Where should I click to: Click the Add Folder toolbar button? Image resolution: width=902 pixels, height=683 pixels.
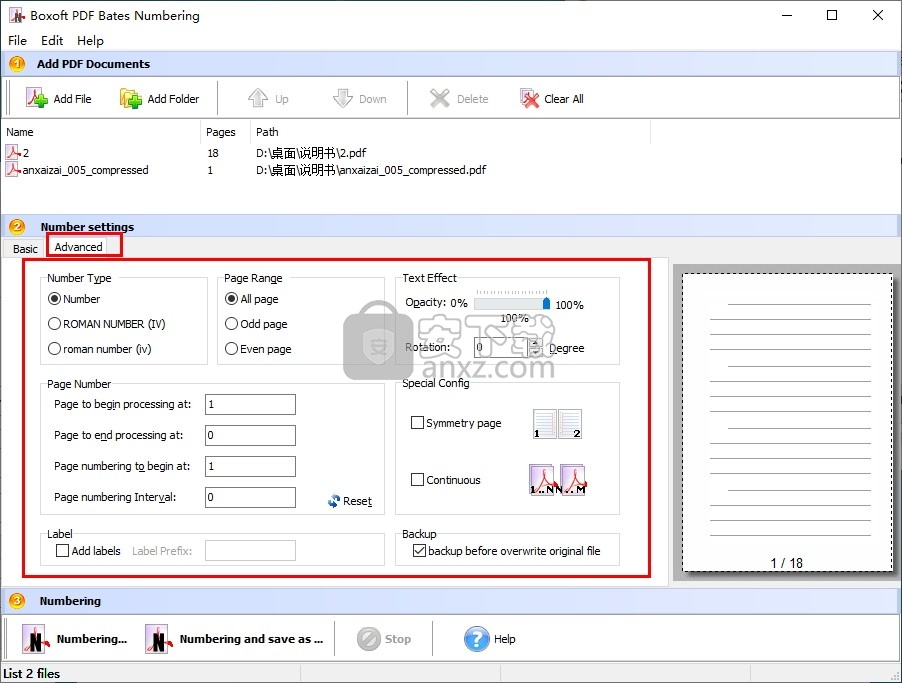pyautogui.click(x=159, y=98)
